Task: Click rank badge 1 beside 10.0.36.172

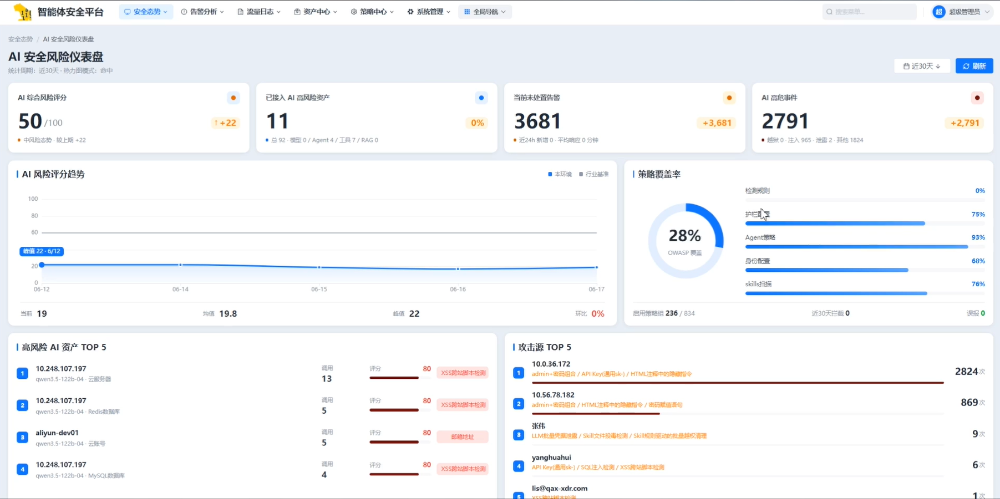Action: [x=518, y=372]
